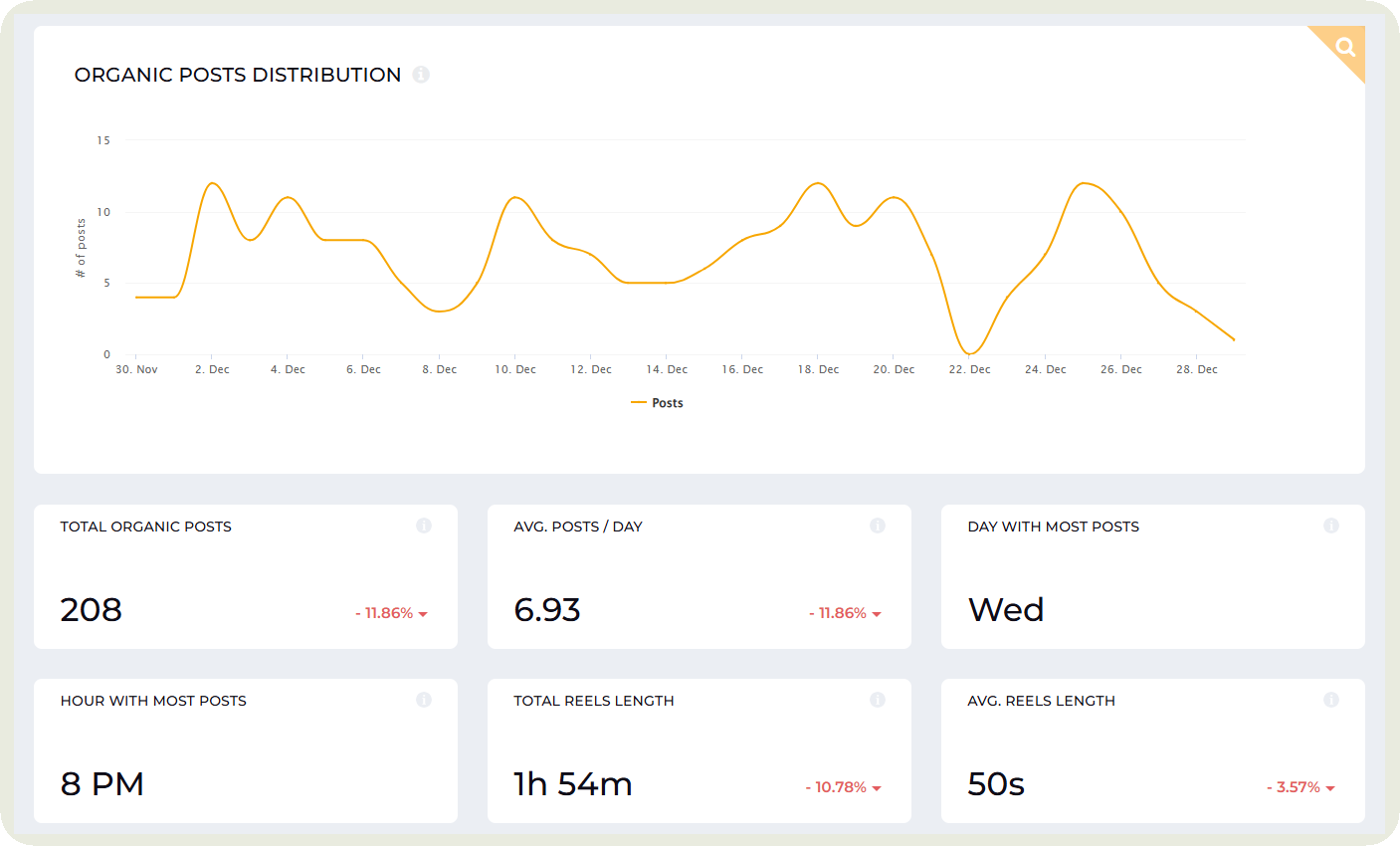
Task: Click the magnifying glass zoom icon in corner
Action: 1345,46
